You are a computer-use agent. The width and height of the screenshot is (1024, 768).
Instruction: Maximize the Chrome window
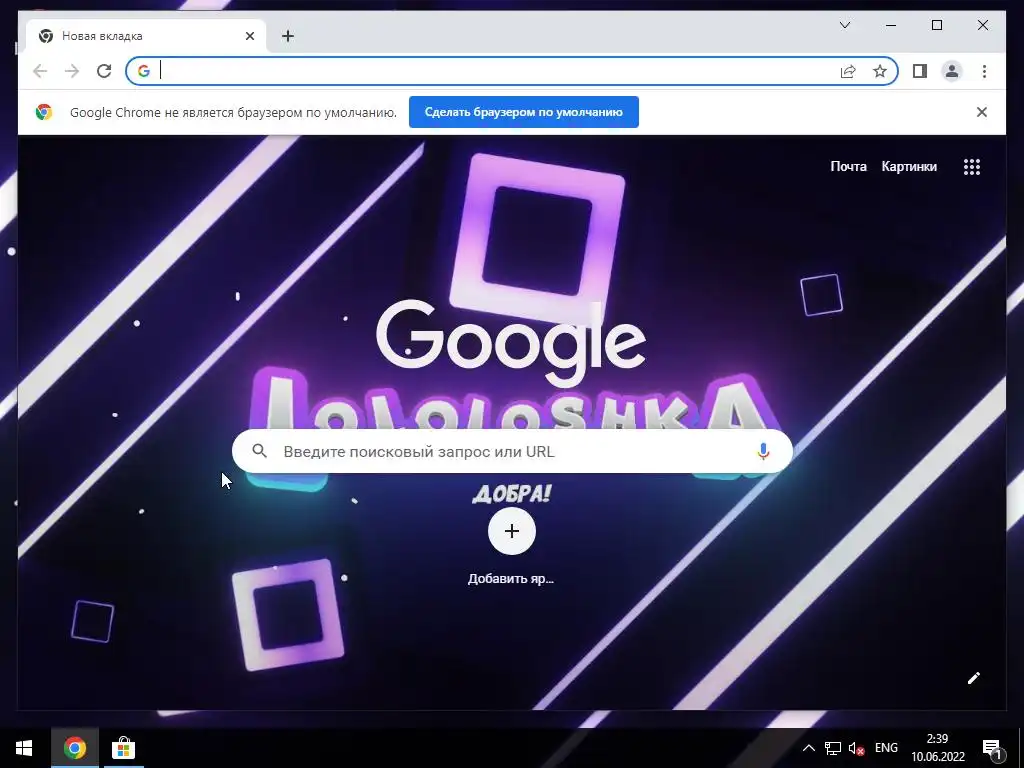[936, 25]
